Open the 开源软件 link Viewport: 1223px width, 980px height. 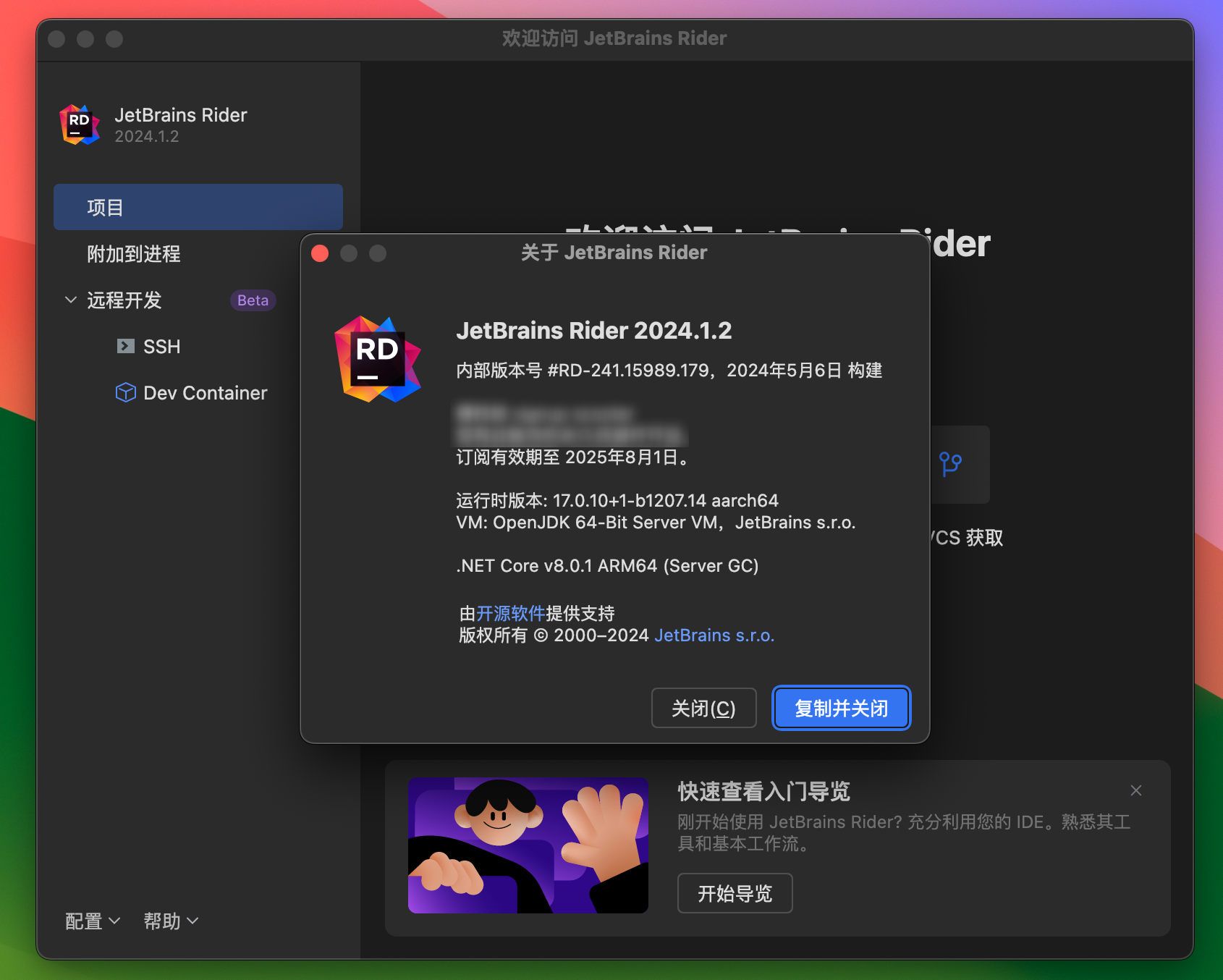[510, 614]
